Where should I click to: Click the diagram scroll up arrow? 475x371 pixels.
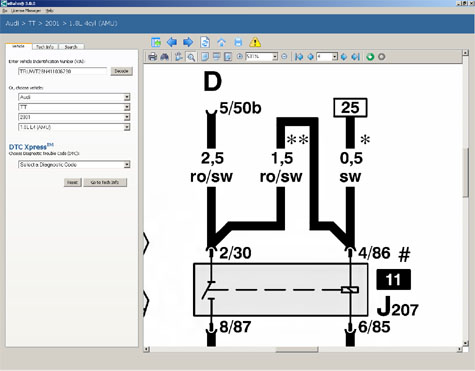click(x=466, y=53)
